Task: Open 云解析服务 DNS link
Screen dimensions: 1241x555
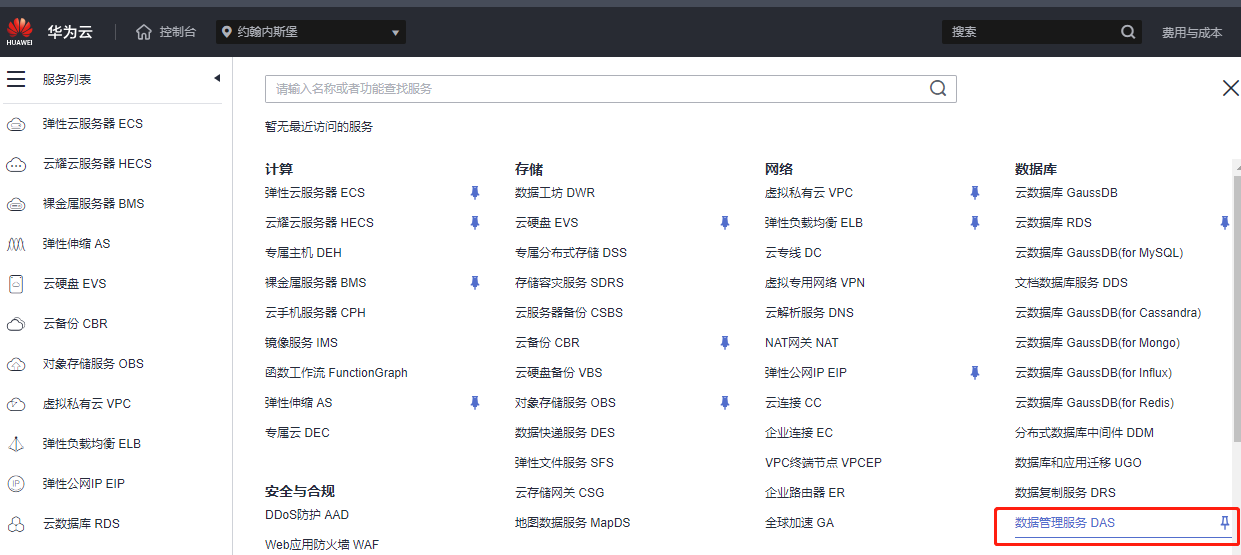Action: 809,313
